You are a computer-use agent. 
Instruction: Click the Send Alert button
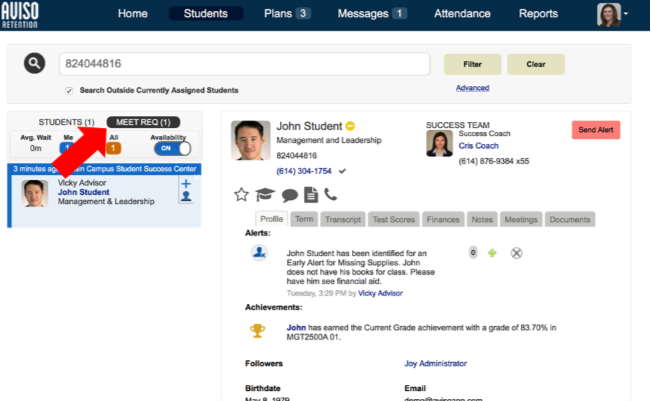pos(596,130)
